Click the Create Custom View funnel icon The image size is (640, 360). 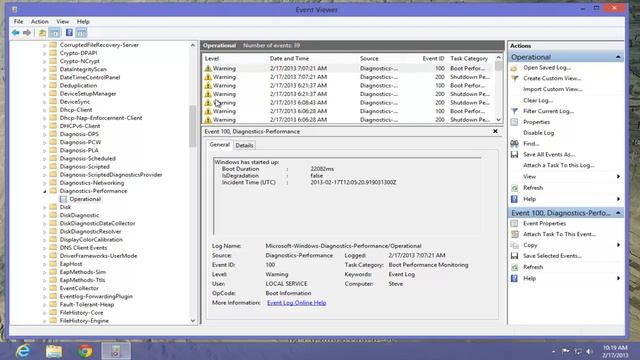tap(514, 78)
